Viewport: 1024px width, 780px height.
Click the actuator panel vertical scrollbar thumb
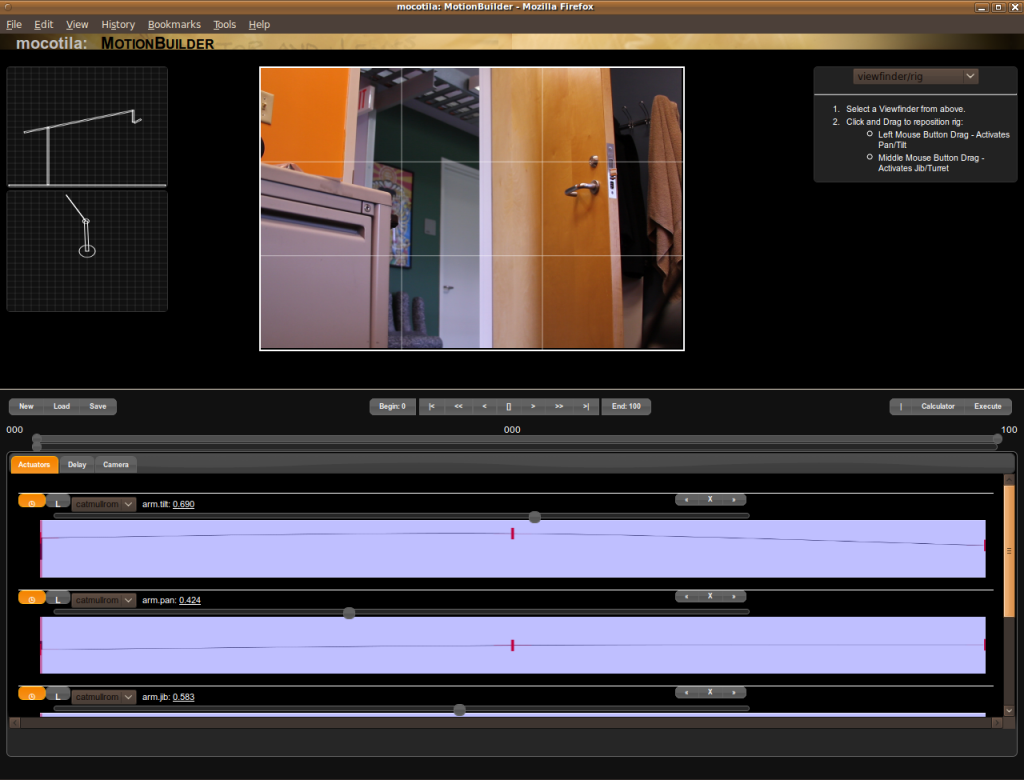1009,551
